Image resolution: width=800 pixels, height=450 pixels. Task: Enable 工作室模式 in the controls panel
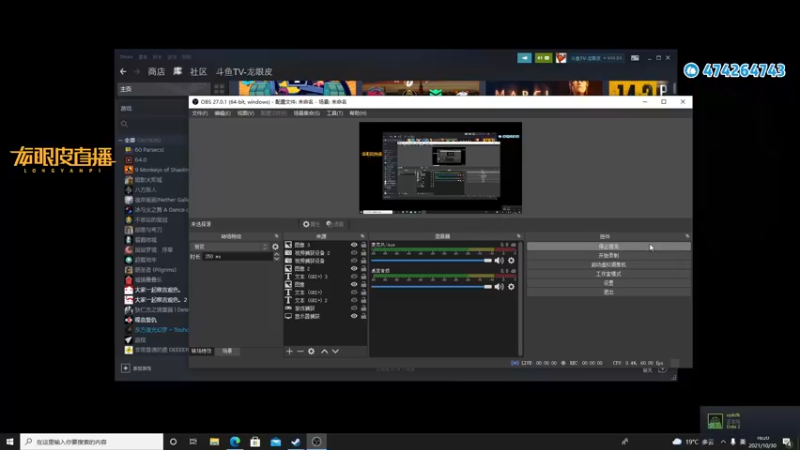[x=609, y=273]
